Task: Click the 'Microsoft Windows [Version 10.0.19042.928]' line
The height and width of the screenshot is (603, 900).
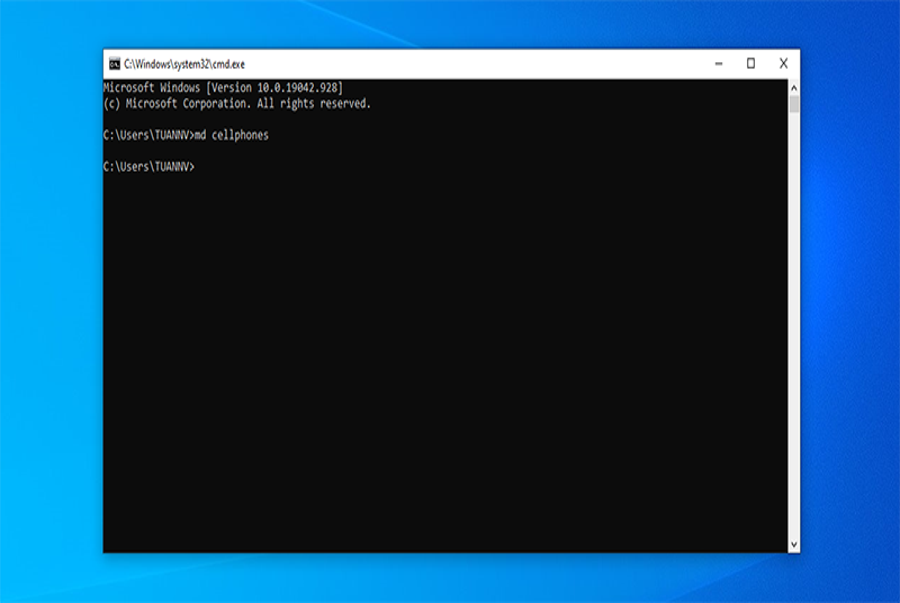Action: point(223,88)
